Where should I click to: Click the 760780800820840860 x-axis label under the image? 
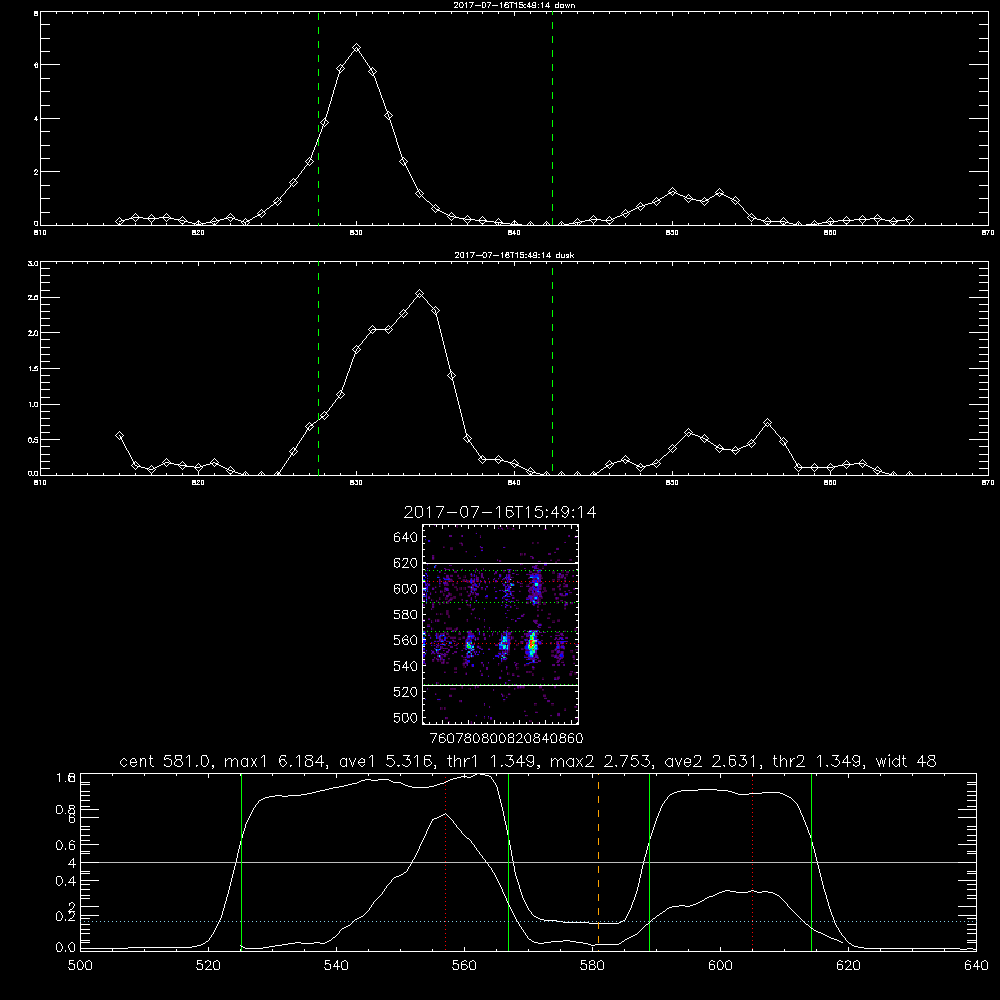tap(506, 739)
